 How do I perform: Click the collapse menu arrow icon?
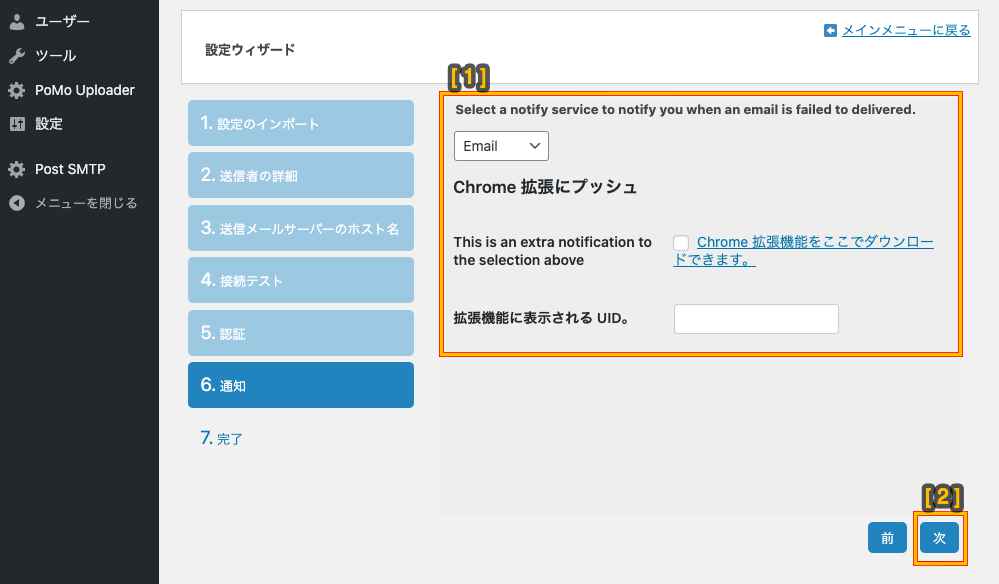click(x=17, y=203)
